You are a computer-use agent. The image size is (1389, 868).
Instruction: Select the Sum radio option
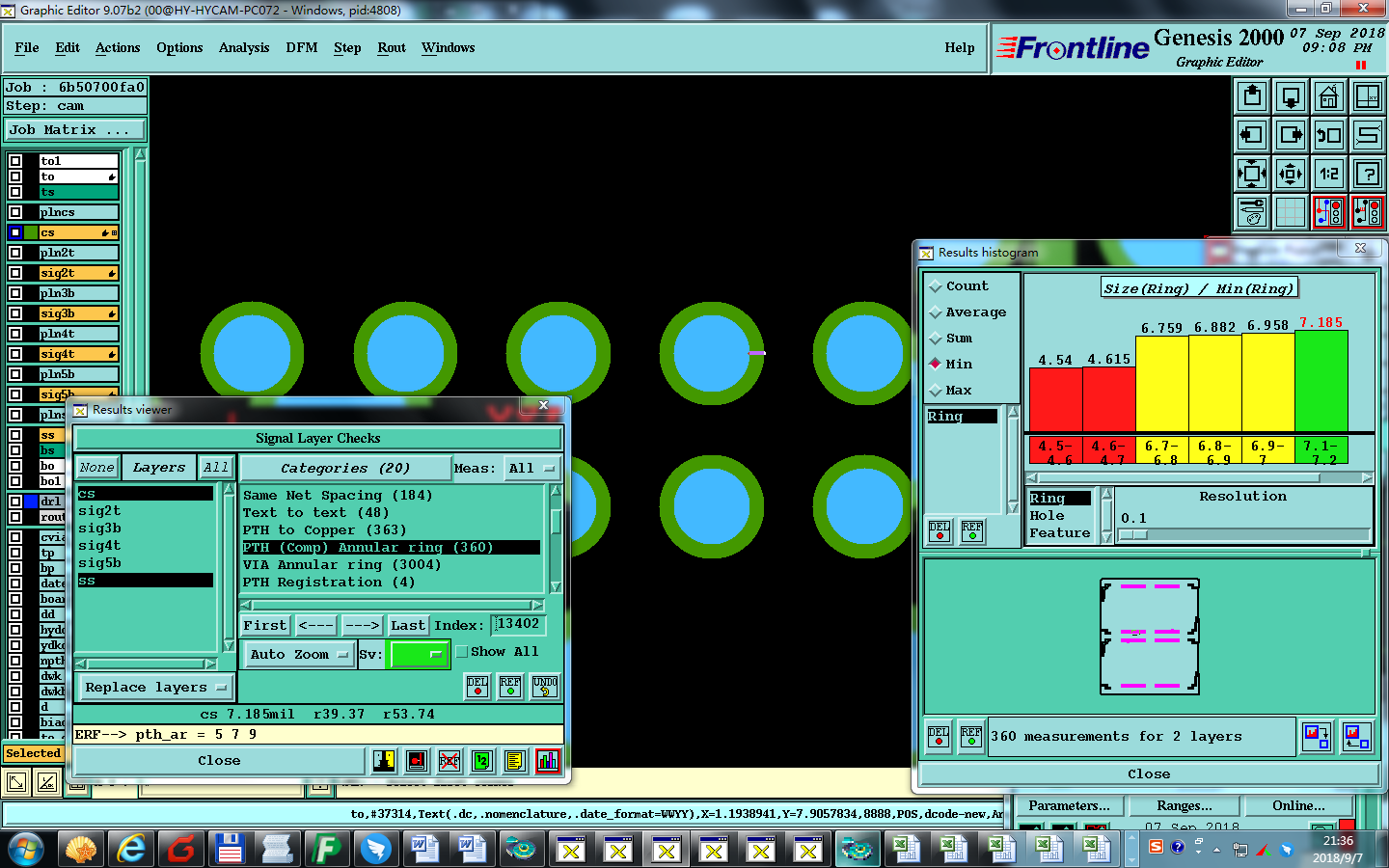pos(950,339)
